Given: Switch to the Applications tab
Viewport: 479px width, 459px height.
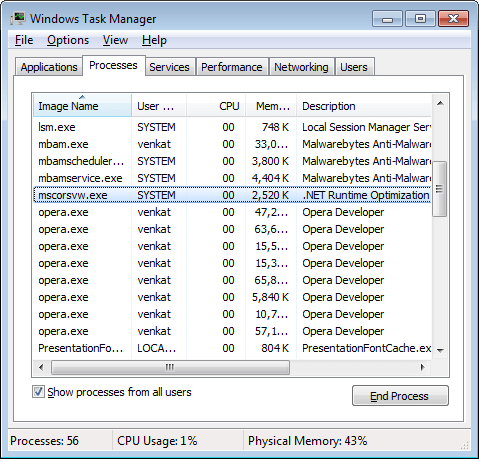Looking at the screenshot, I should pyautogui.click(x=49, y=67).
